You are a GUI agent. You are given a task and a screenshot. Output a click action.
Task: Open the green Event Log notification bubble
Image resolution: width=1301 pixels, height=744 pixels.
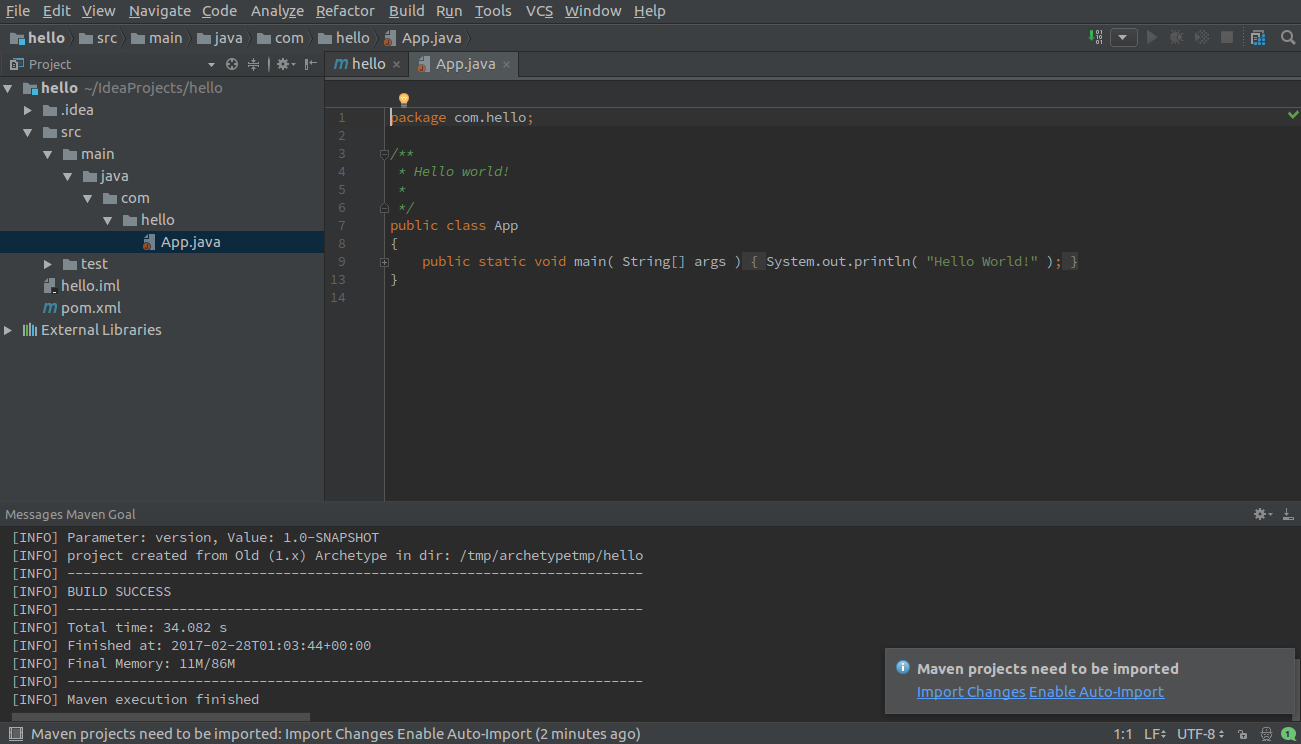click(1289, 734)
